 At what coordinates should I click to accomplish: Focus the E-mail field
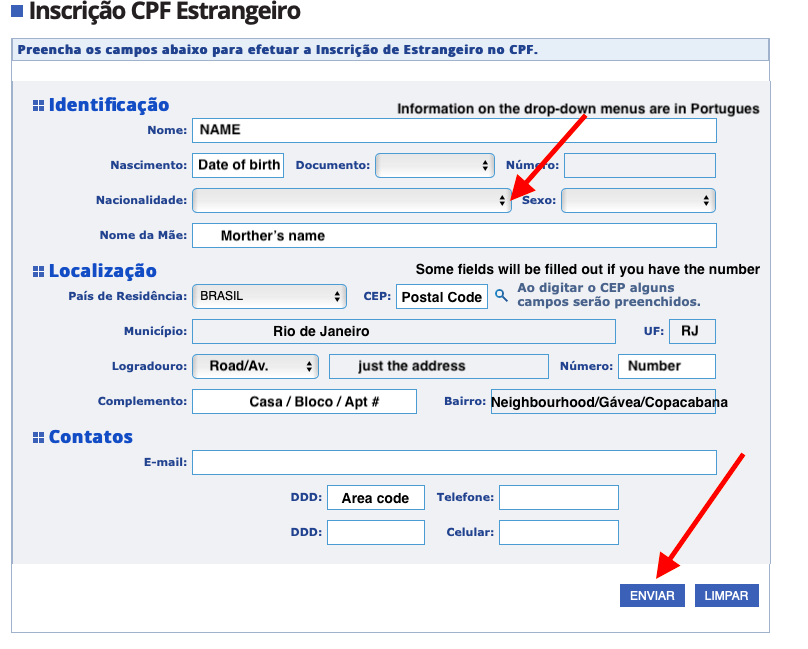[454, 462]
